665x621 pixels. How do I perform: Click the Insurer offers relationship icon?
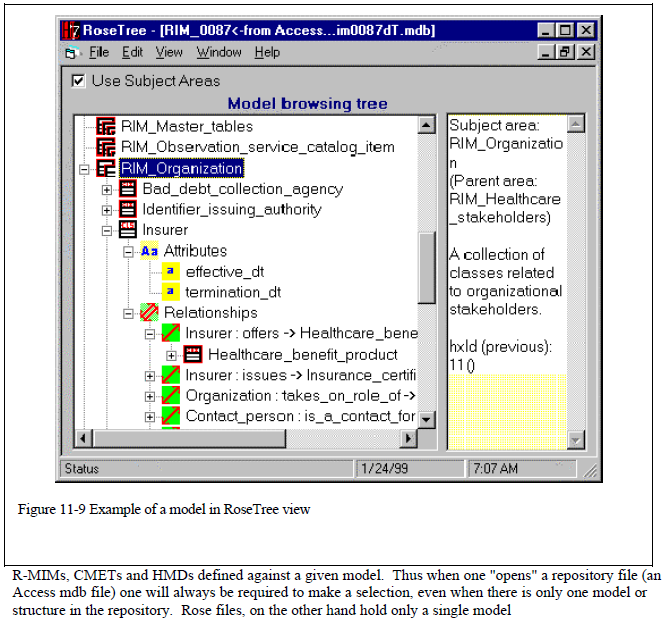(x=171, y=333)
